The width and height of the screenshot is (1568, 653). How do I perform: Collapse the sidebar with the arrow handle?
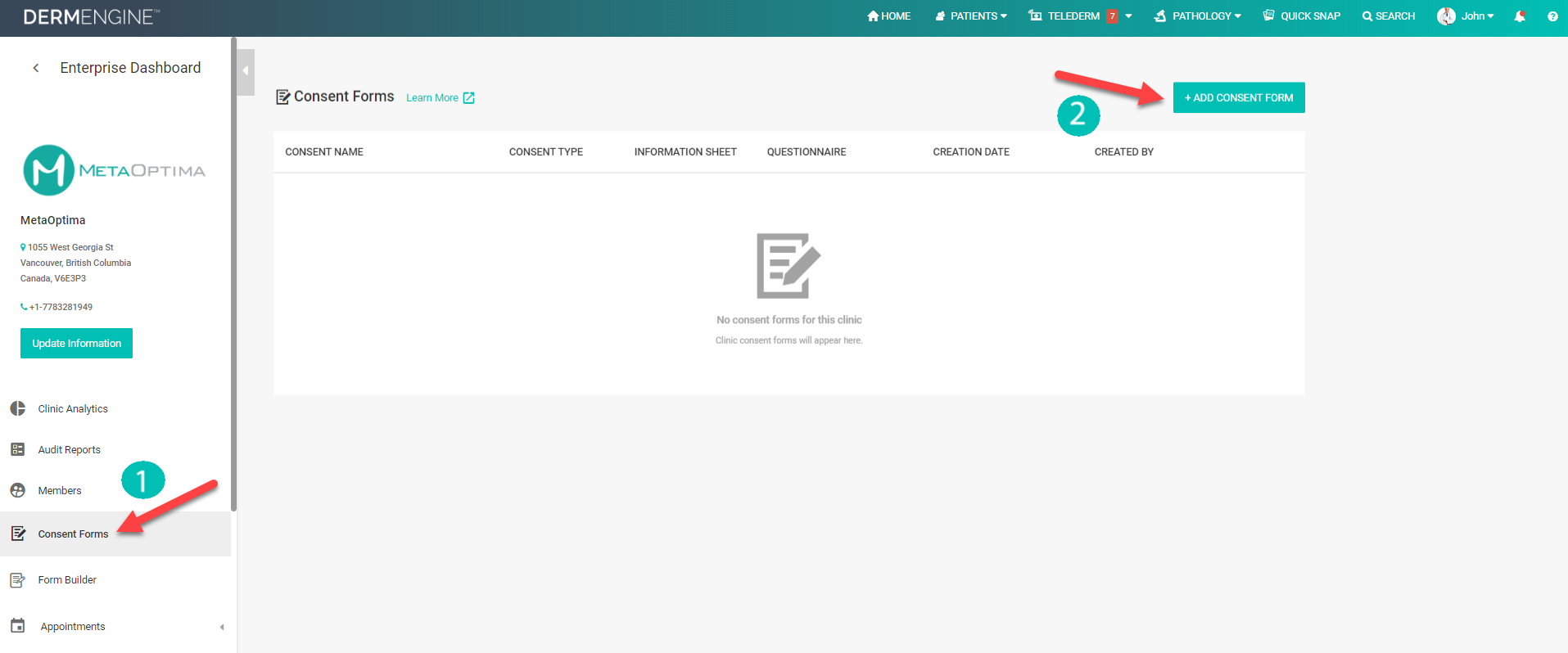pos(245,71)
